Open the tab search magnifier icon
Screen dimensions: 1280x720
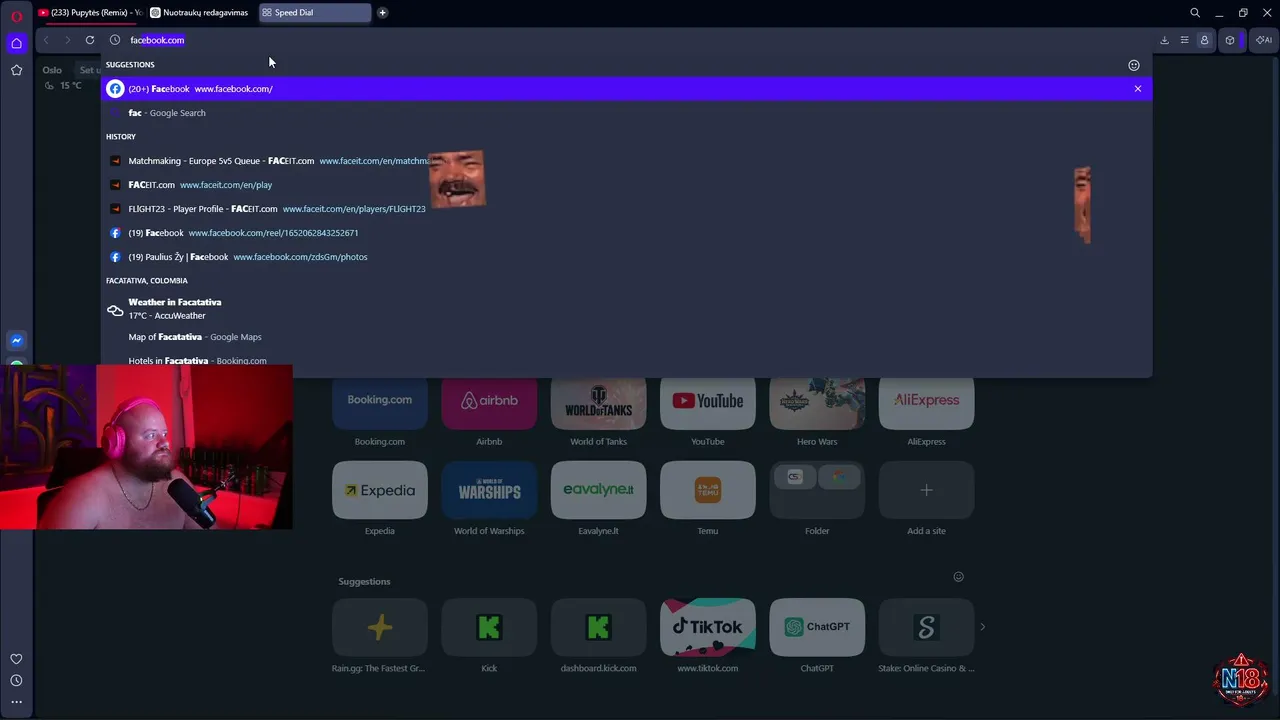click(x=1195, y=13)
